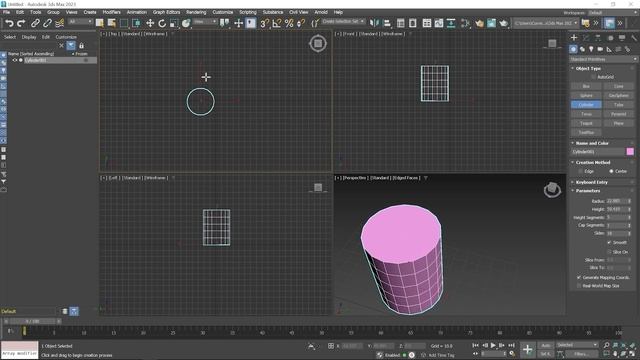
Task: Click the Mirror tool icon
Action: click(375, 23)
